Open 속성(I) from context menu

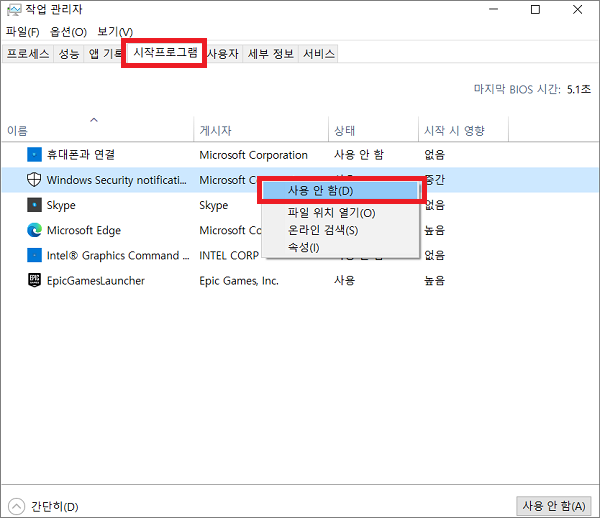(x=303, y=247)
